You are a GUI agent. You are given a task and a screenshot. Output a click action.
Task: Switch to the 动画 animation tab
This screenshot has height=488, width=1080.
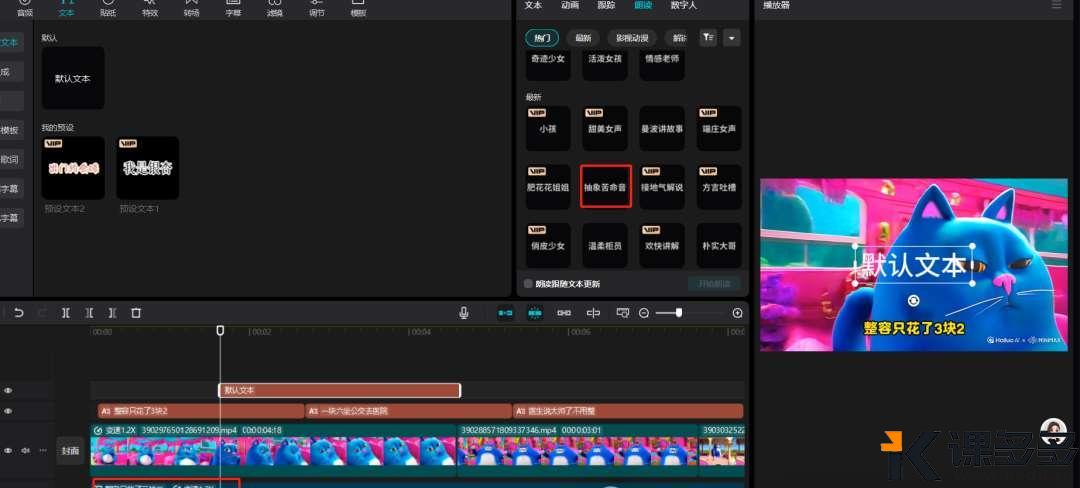(570, 6)
